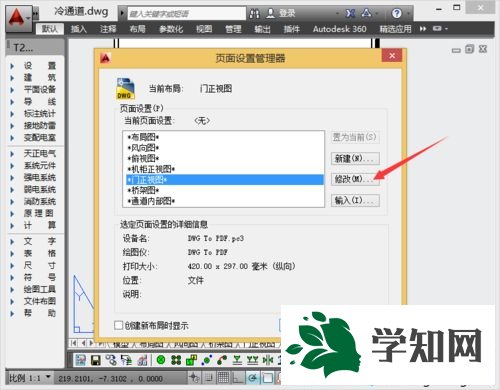Click the green mirror-arrows icon
The height and width of the screenshot is (390, 500).
click(268, 360)
